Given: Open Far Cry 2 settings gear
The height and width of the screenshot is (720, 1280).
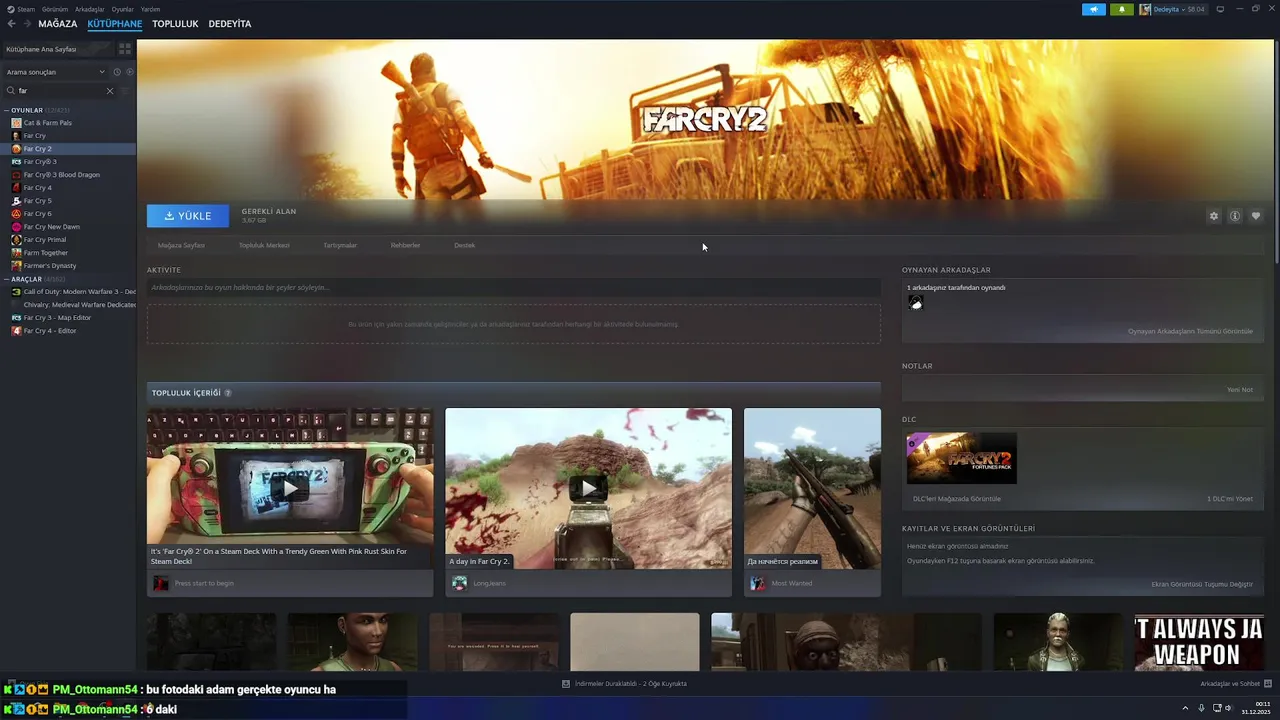Looking at the screenshot, I should pyautogui.click(x=1214, y=216).
